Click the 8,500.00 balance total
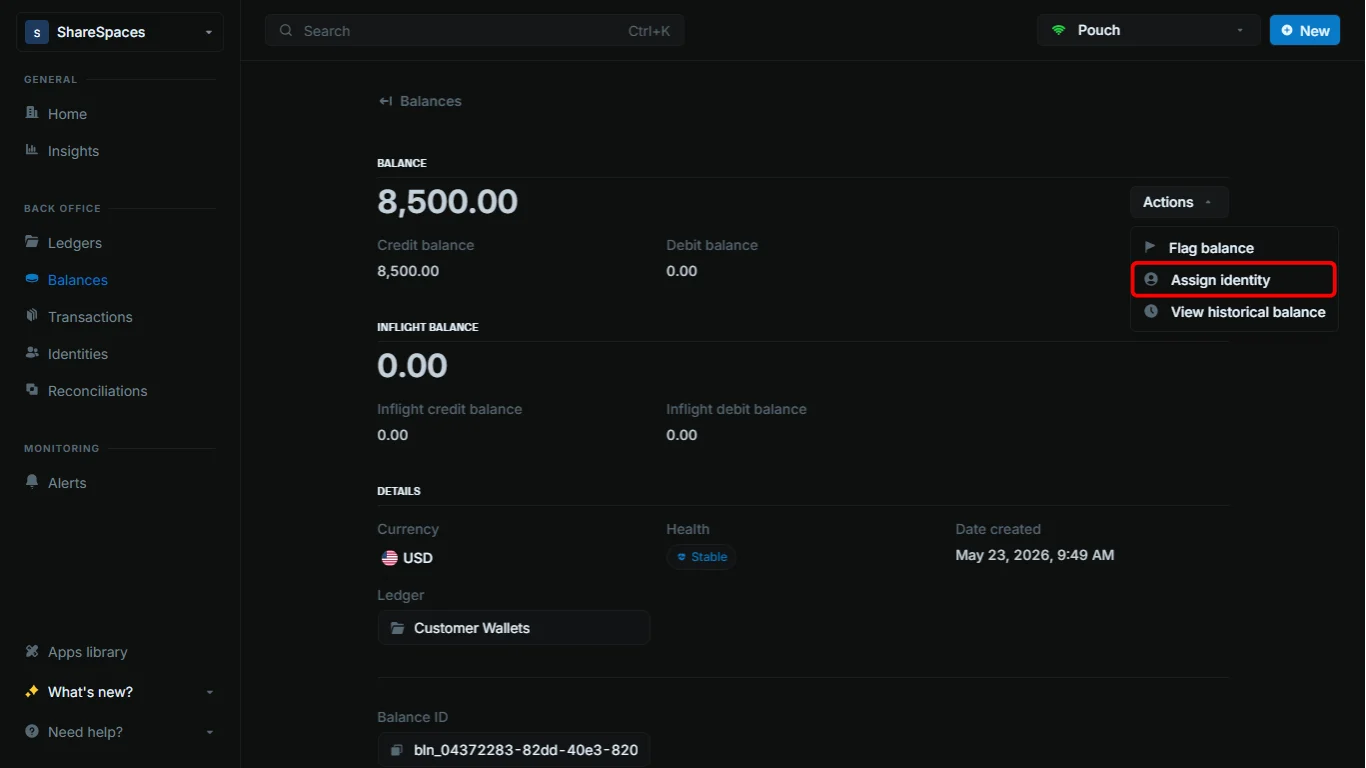This screenshot has height=768, width=1366. 447,202
